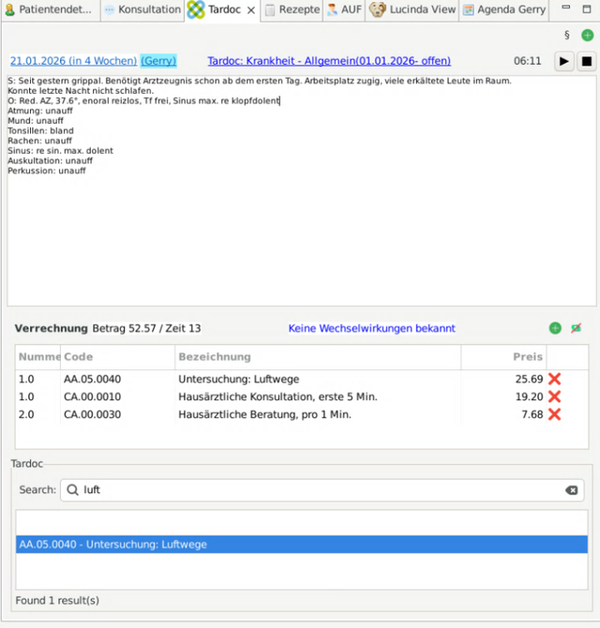Minimize the view panel

tap(566, 7)
